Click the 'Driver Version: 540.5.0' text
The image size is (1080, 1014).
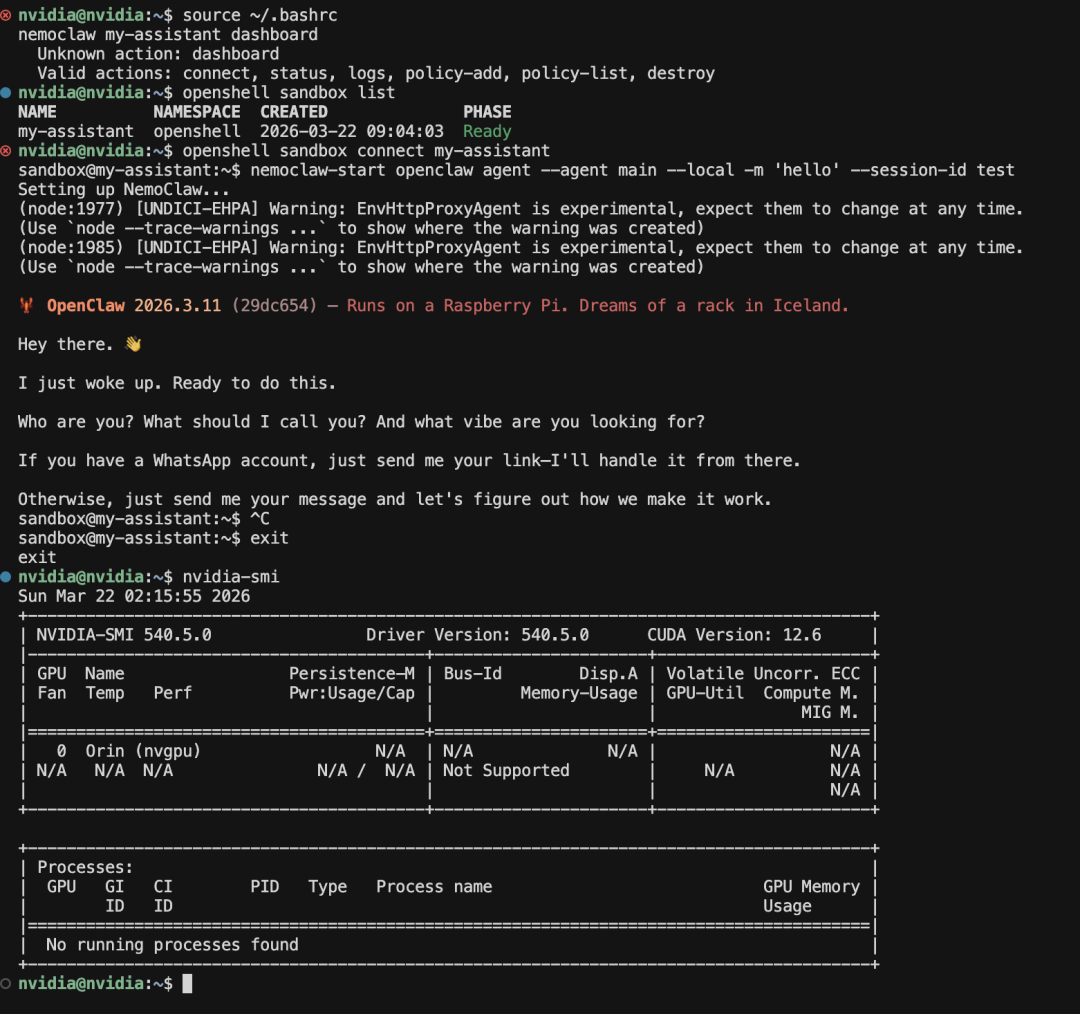[x=477, y=635]
